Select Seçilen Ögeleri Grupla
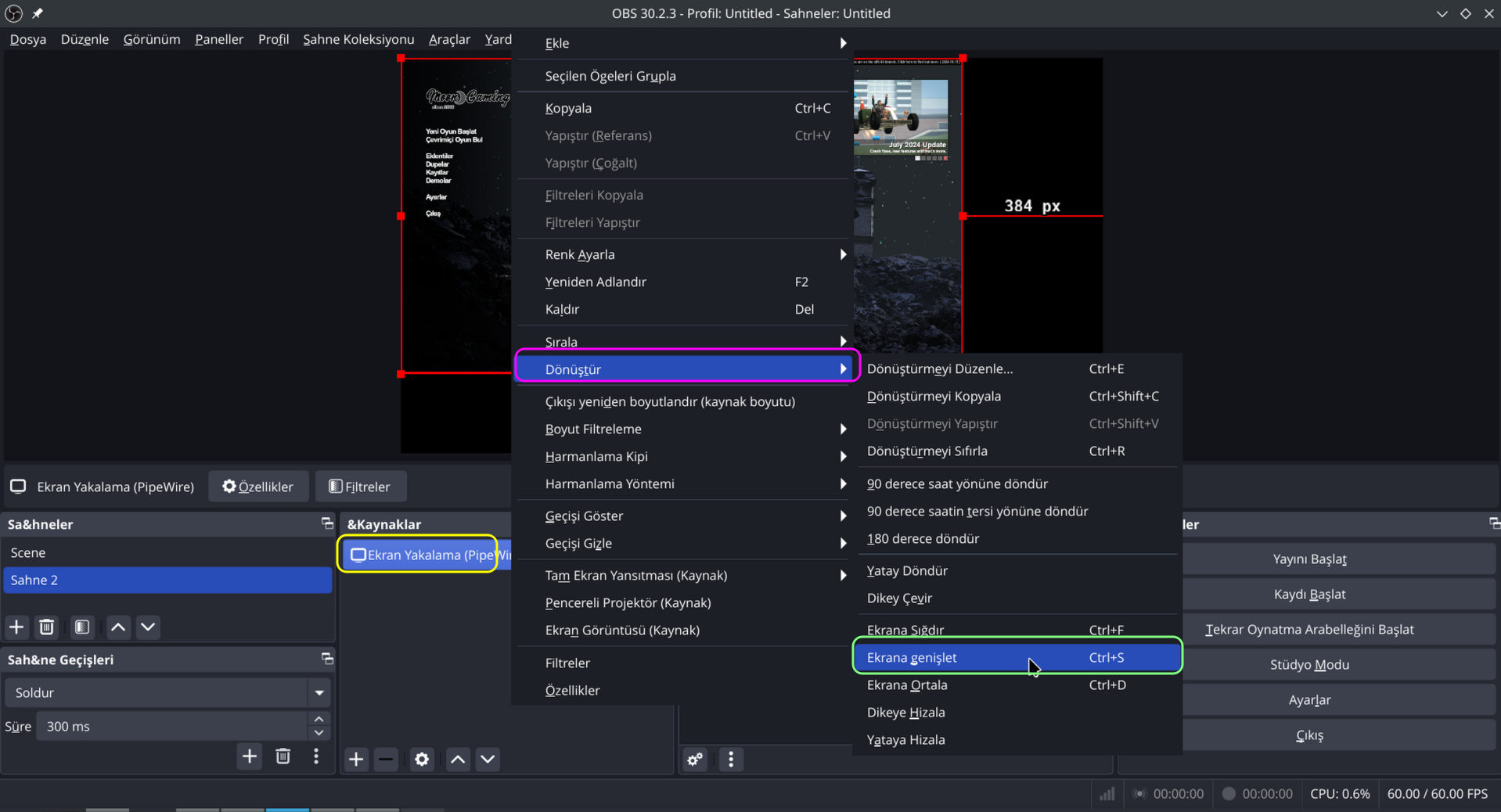This screenshot has height=812, width=1501. [x=682, y=76]
